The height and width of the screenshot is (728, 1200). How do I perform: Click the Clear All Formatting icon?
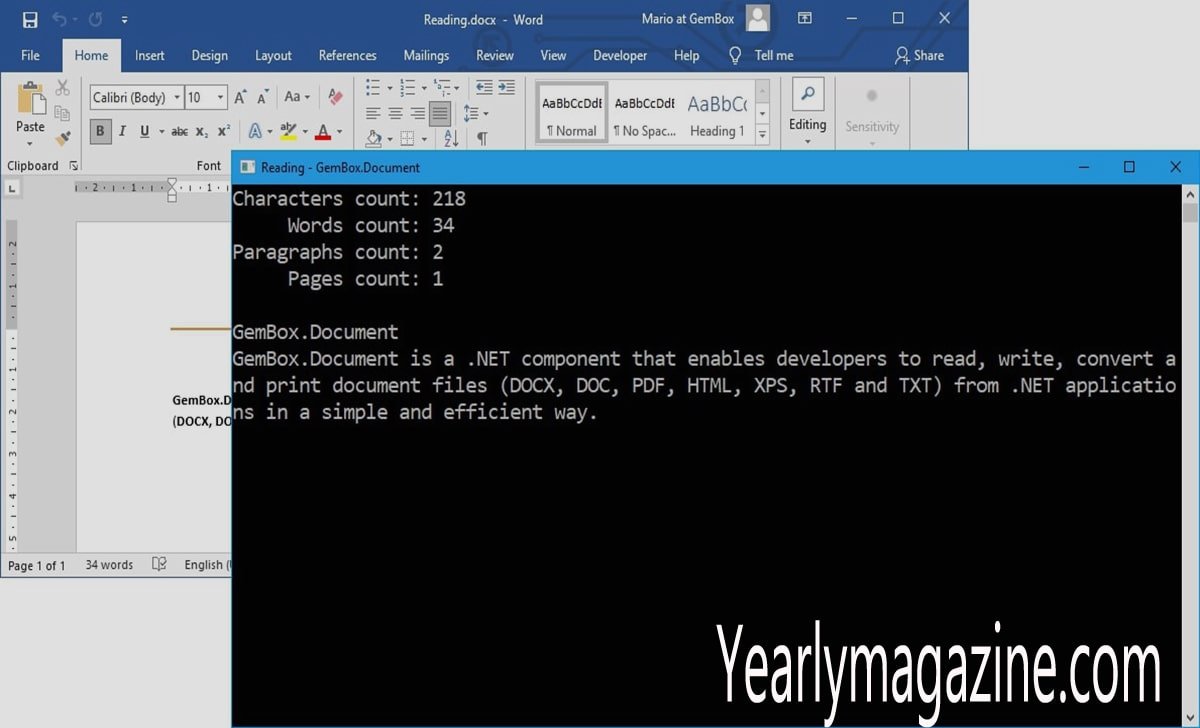point(336,97)
